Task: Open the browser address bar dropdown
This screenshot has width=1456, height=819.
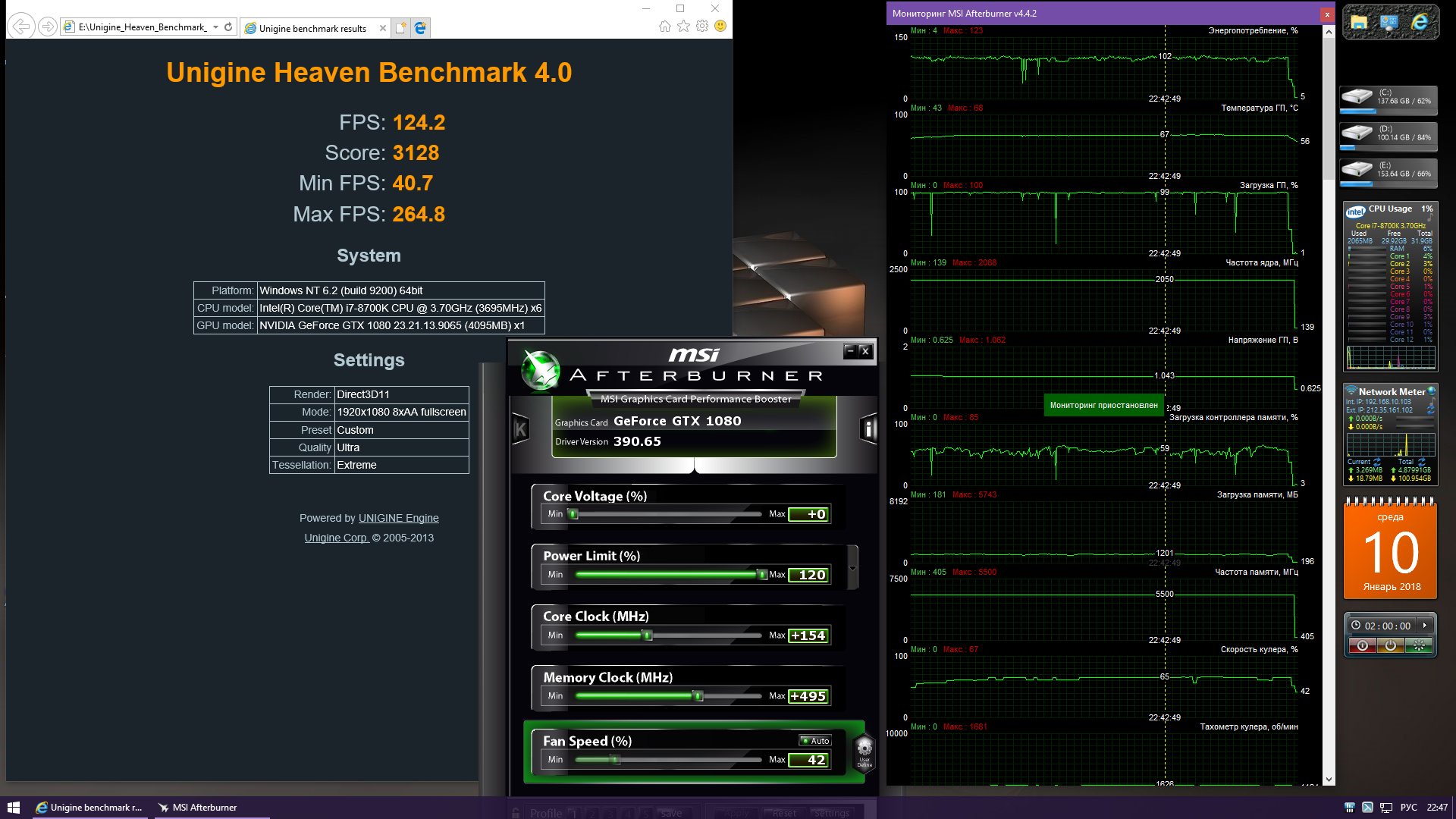Action: click(x=215, y=27)
